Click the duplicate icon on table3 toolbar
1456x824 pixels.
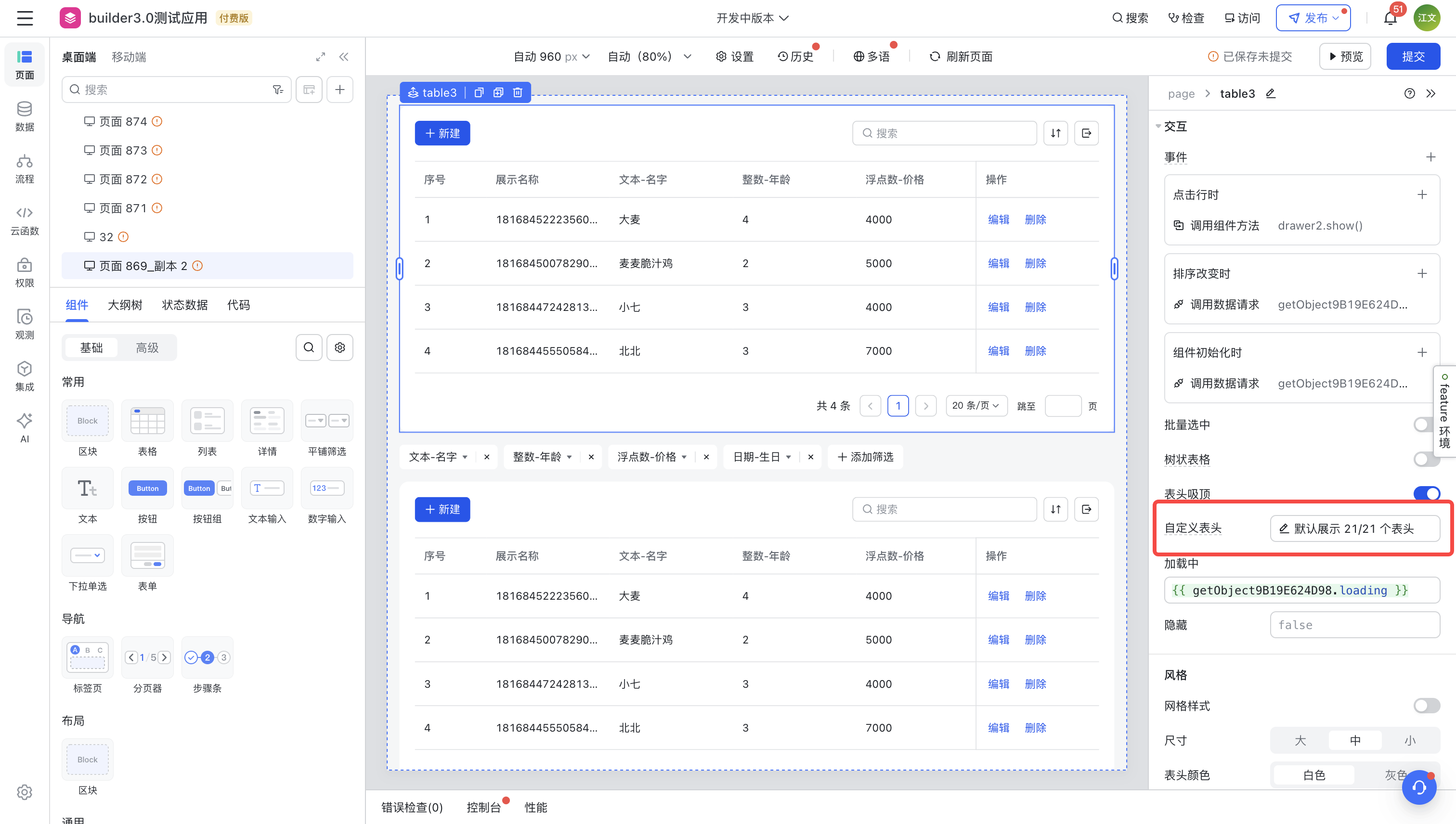498,92
